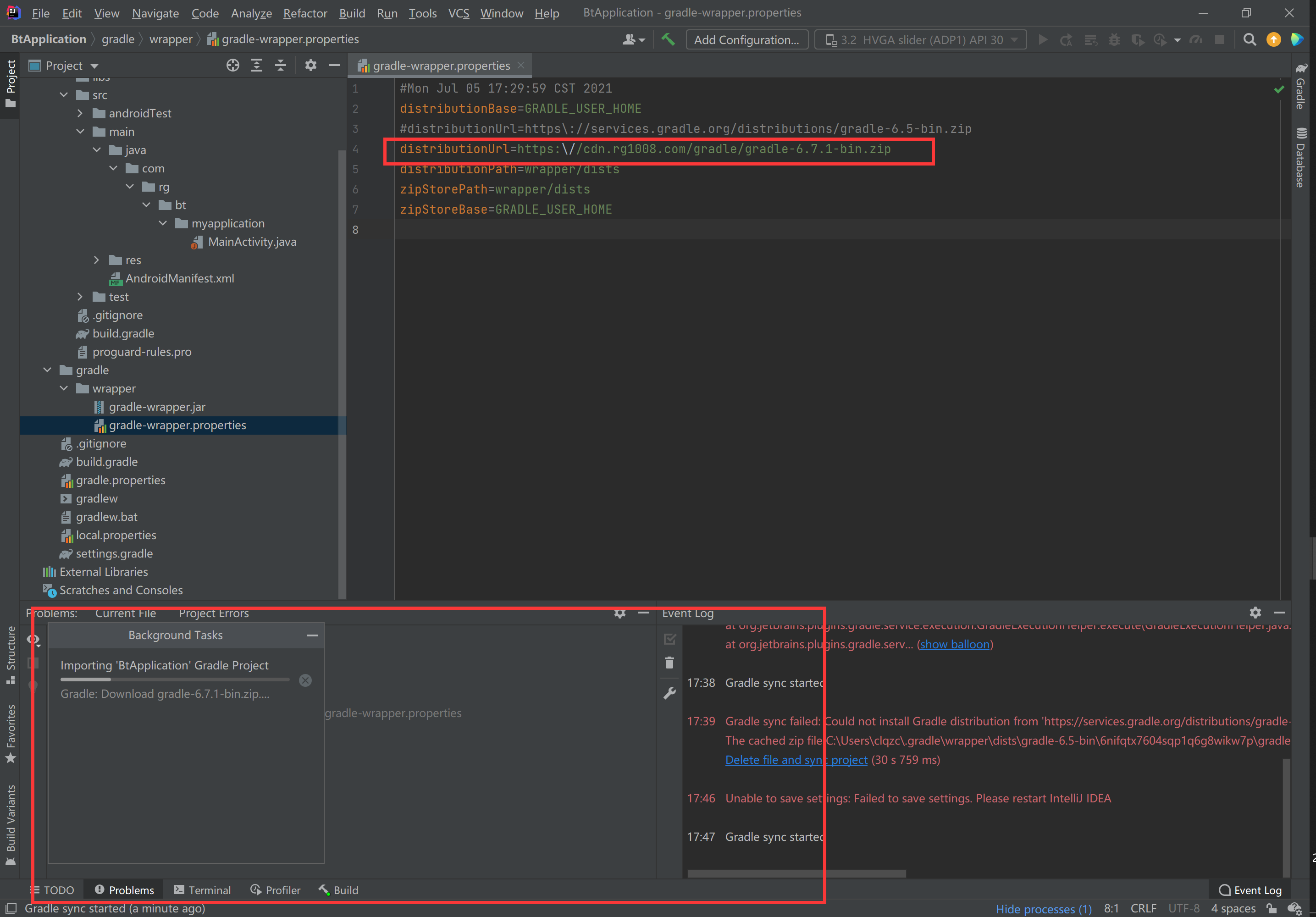Open the device selector HVGA slider dropdown
Screen dimensions: 1316x917
921,39
